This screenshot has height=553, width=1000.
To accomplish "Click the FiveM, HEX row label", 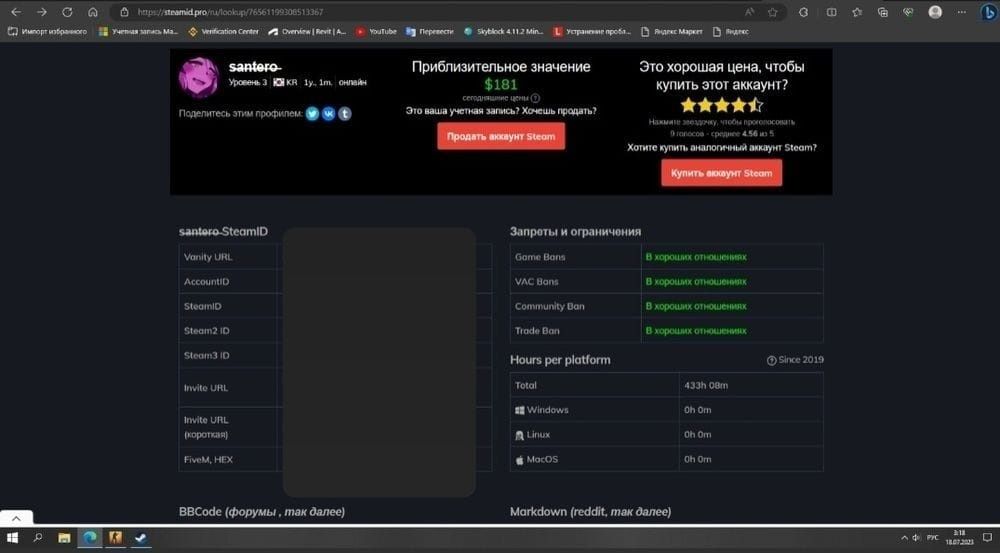I will pyautogui.click(x=208, y=459).
